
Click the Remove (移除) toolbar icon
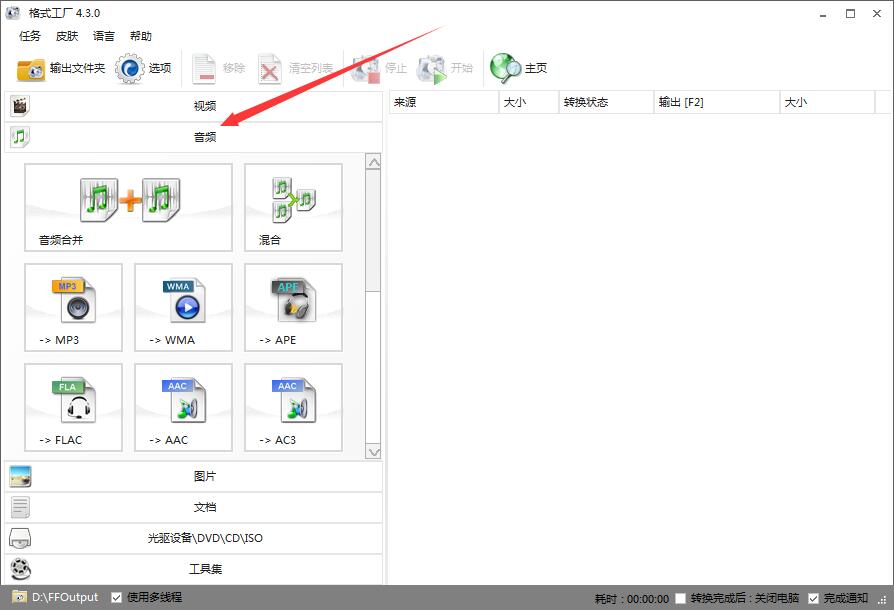point(204,69)
